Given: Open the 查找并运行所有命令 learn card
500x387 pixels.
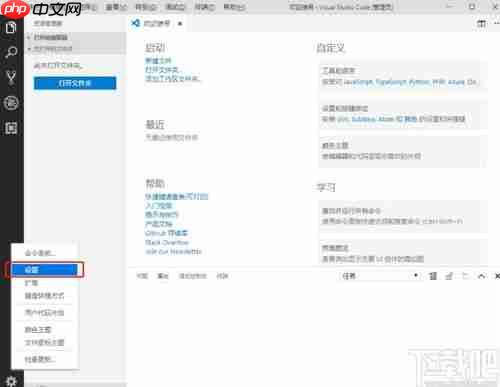Looking at the screenshot, I should click(403, 216).
